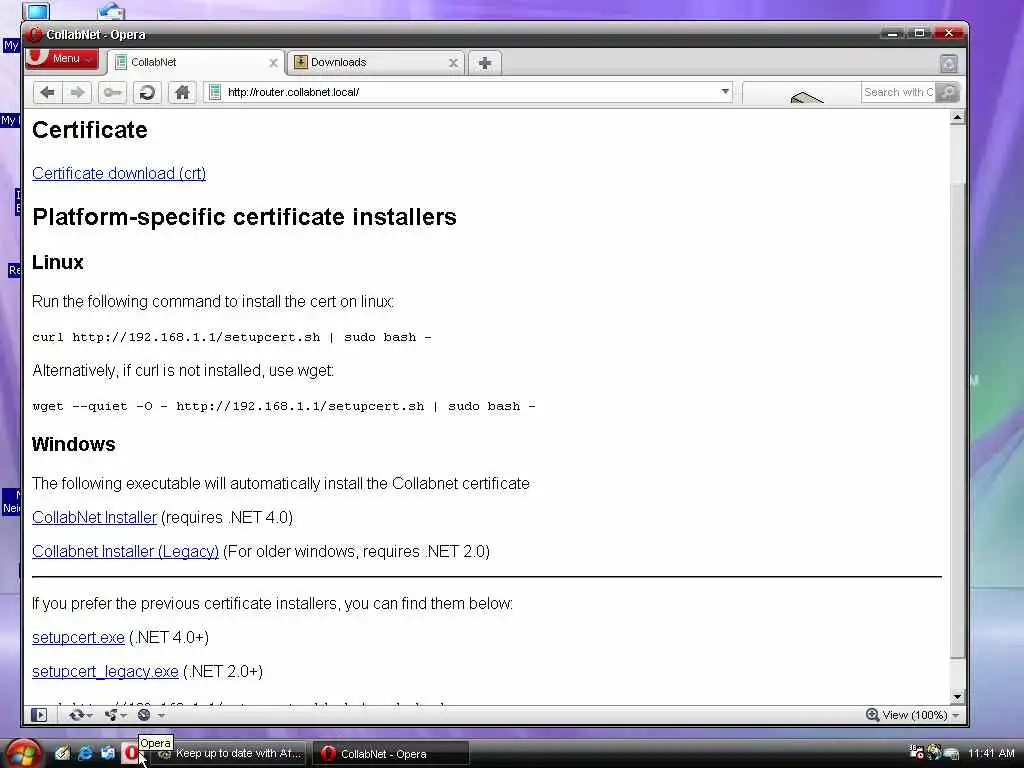The image size is (1024, 768).
Task: Close the Downloads tab
Action: [453, 63]
